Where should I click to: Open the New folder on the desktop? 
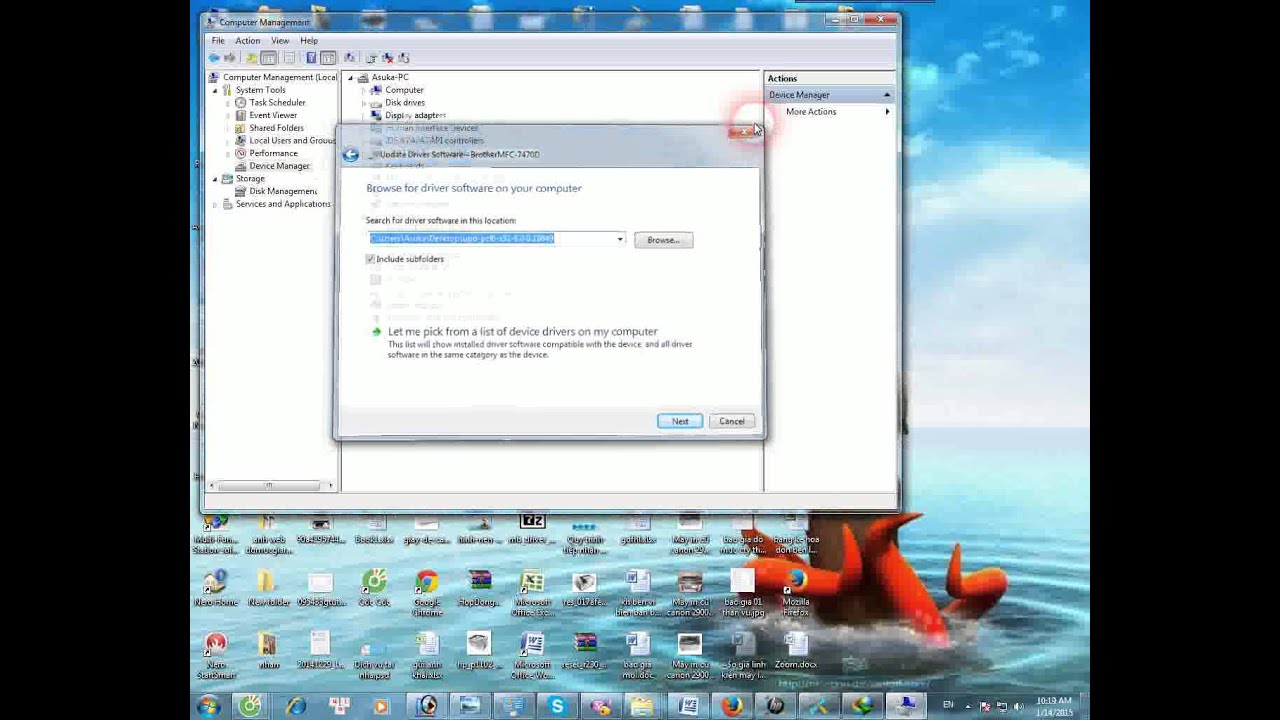coord(268,588)
